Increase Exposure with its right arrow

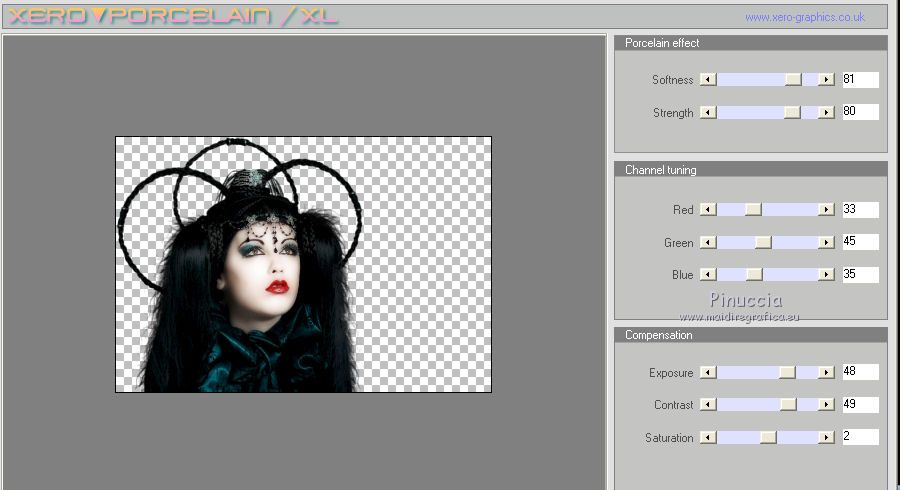tap(826, 372)
